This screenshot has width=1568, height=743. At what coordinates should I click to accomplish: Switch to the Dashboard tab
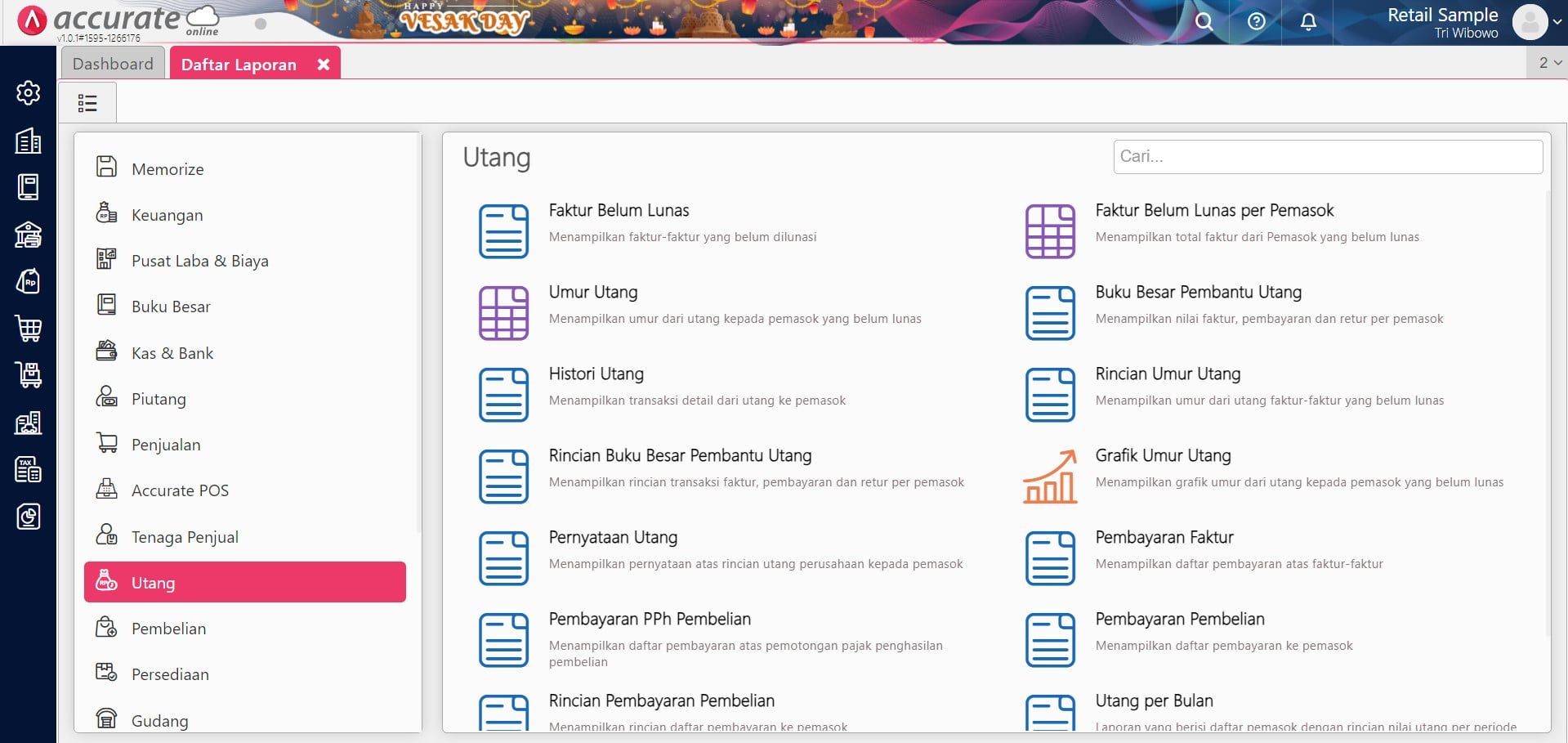[113, 64]
